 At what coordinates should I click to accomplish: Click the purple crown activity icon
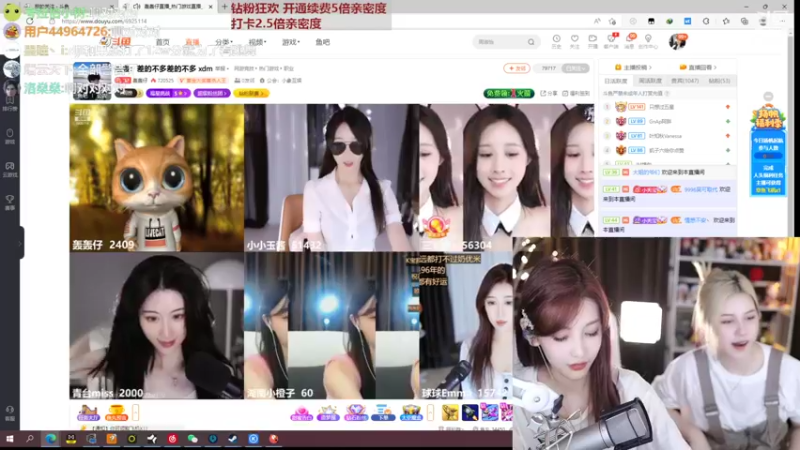point(328,412)
